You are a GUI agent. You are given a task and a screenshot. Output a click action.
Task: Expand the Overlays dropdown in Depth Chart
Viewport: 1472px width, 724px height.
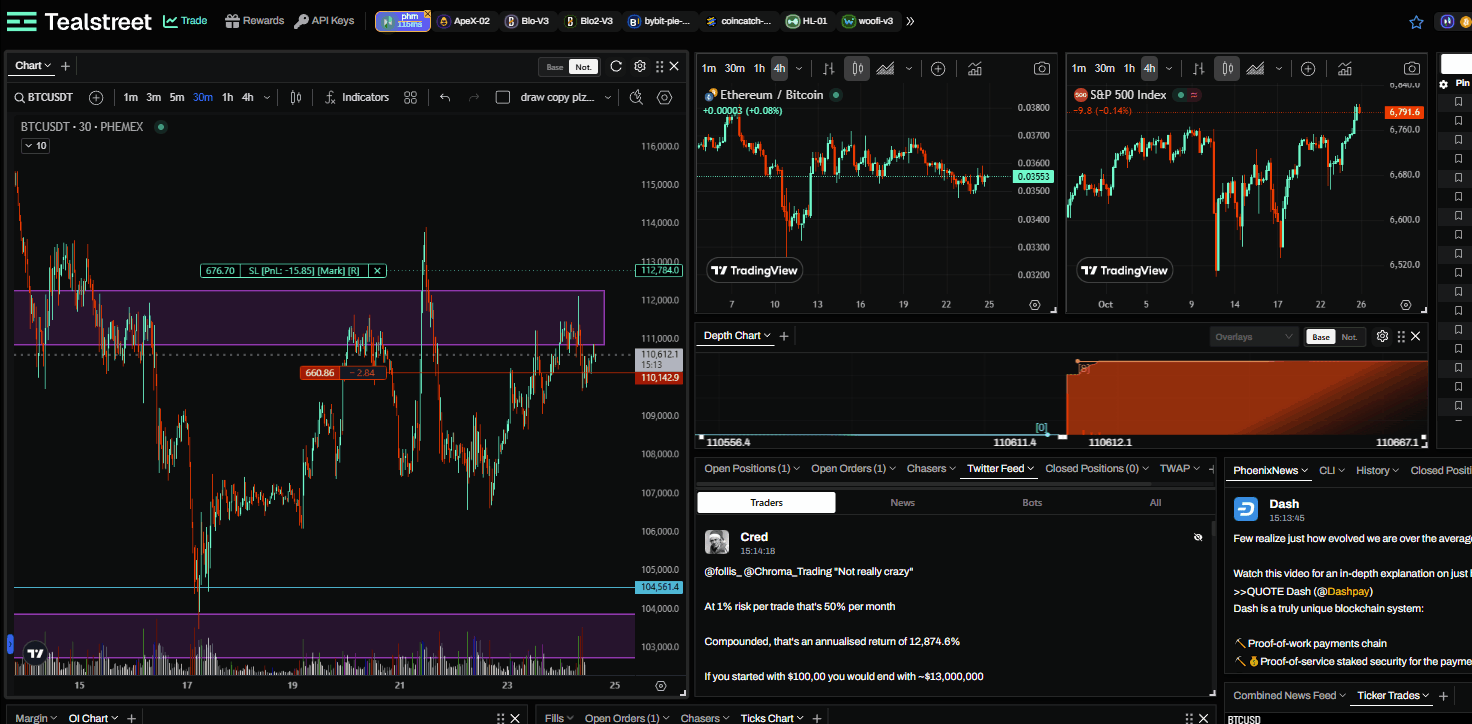[1253, 337]
